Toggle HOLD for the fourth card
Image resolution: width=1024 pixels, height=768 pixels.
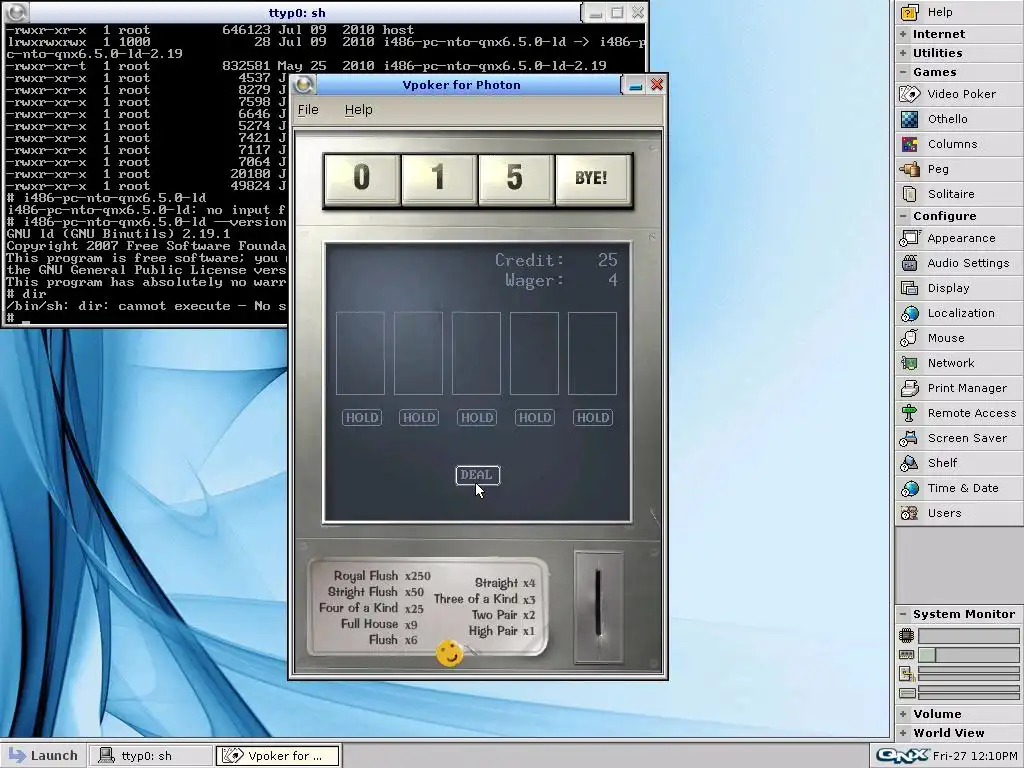point(534,417)
